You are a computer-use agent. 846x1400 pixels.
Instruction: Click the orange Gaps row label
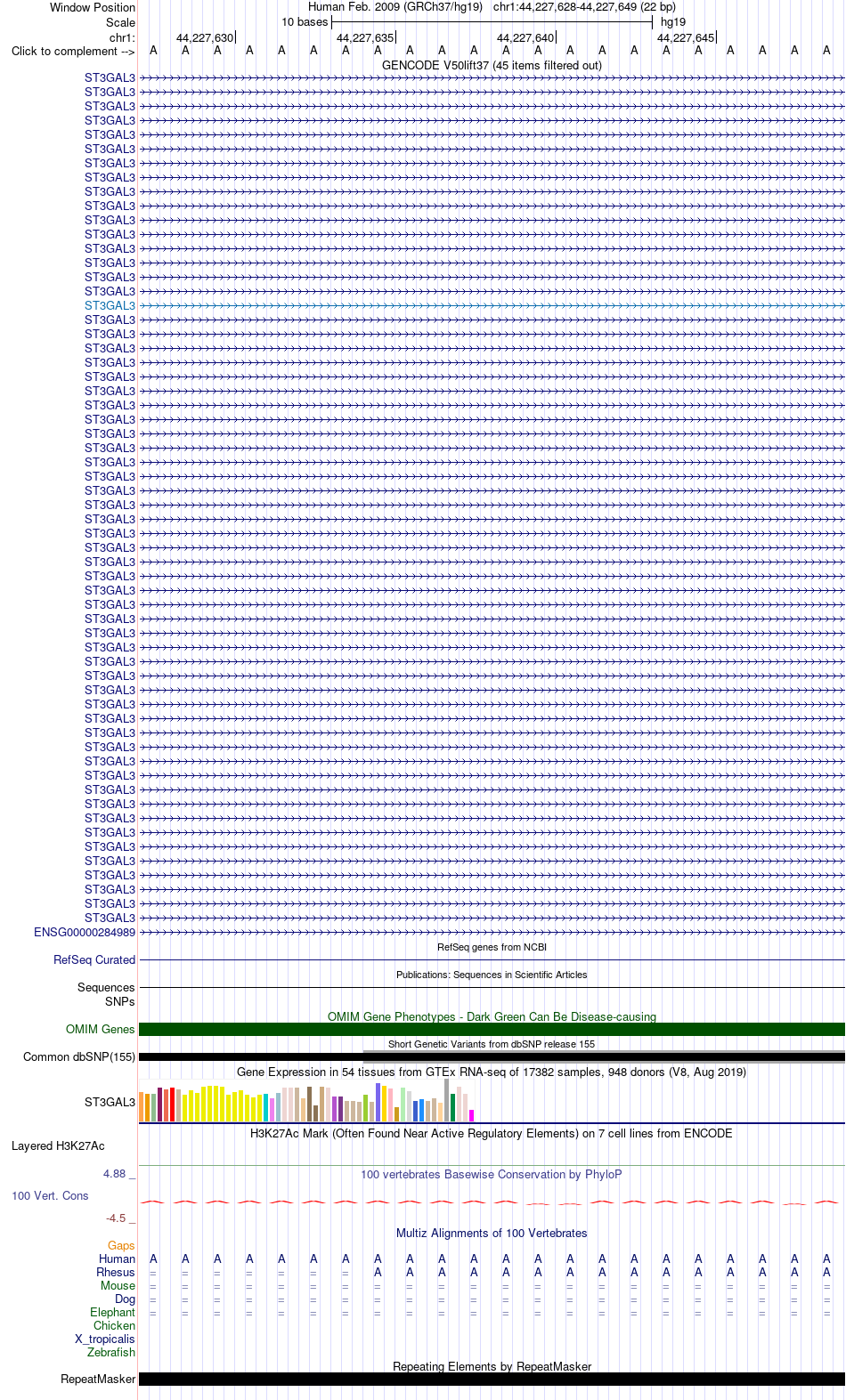pyautogui.click(x=121, y=1245)
